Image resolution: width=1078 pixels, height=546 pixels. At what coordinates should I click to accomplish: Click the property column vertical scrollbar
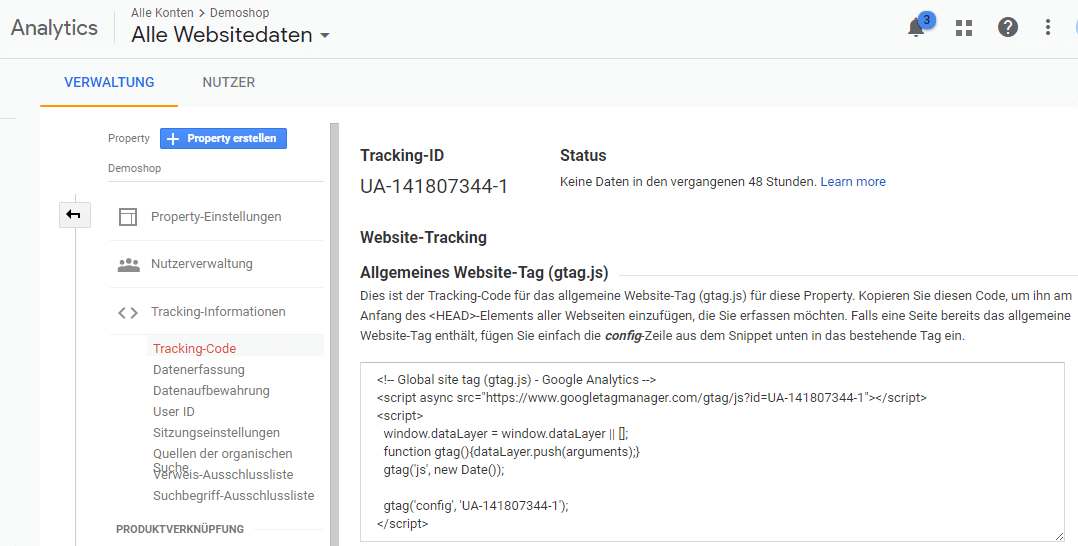[x=335, y=334]
